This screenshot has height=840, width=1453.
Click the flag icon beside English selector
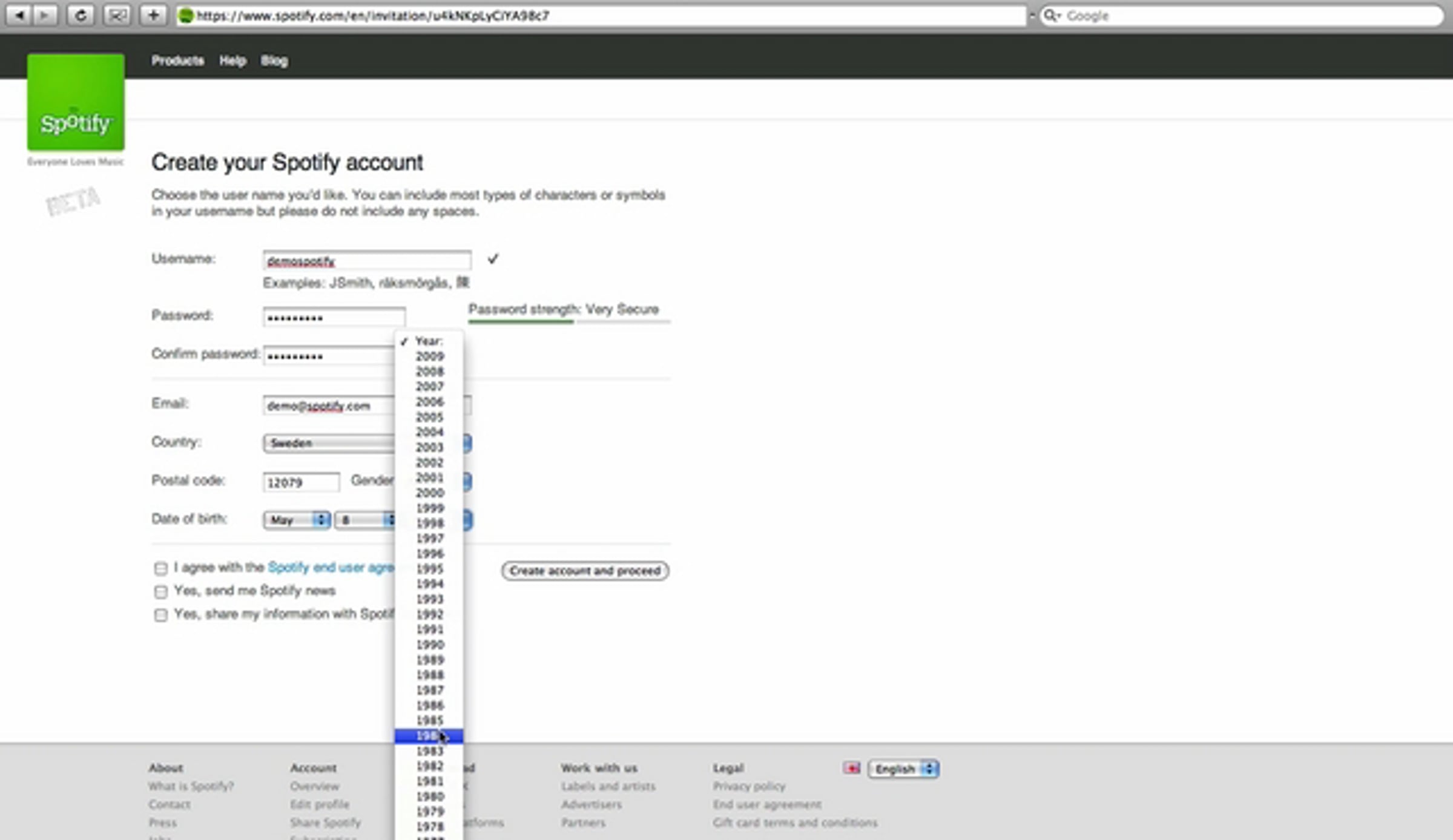pos(851,768)
